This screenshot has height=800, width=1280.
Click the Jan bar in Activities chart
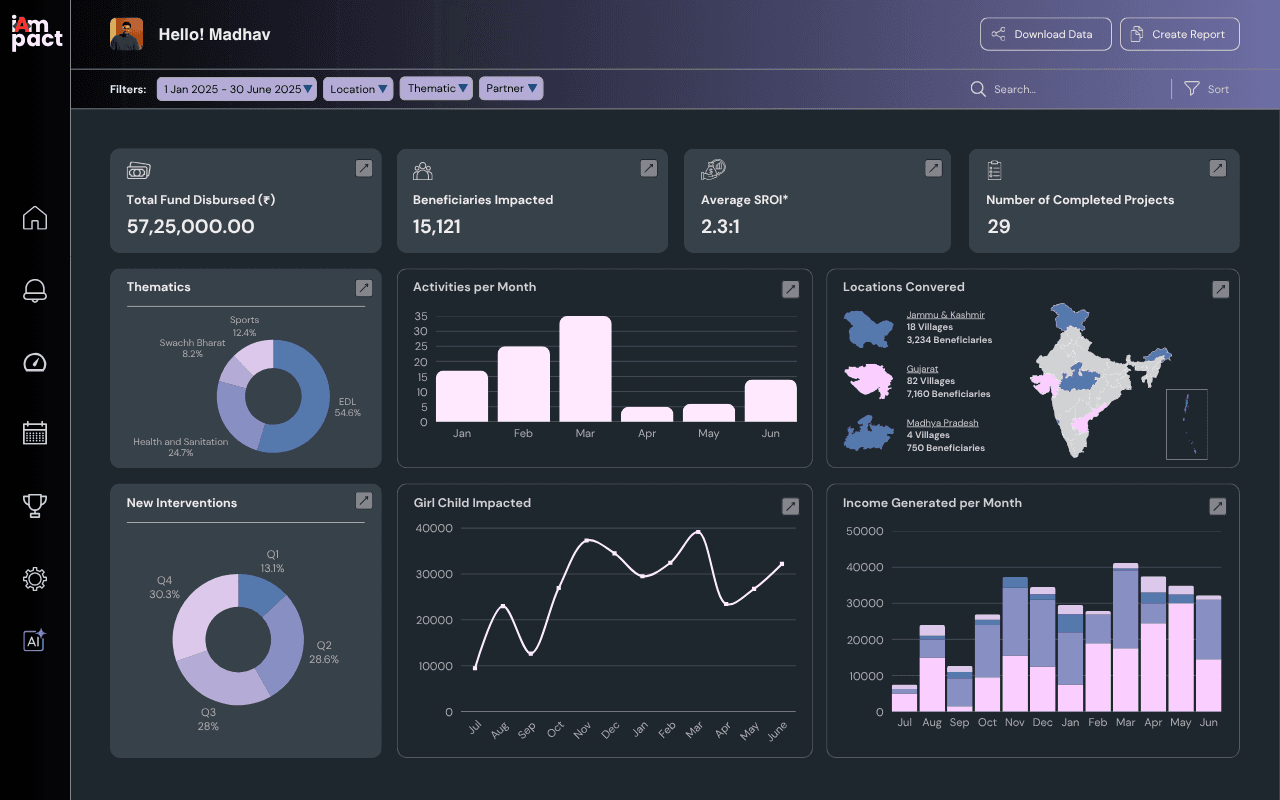[462, 396]
